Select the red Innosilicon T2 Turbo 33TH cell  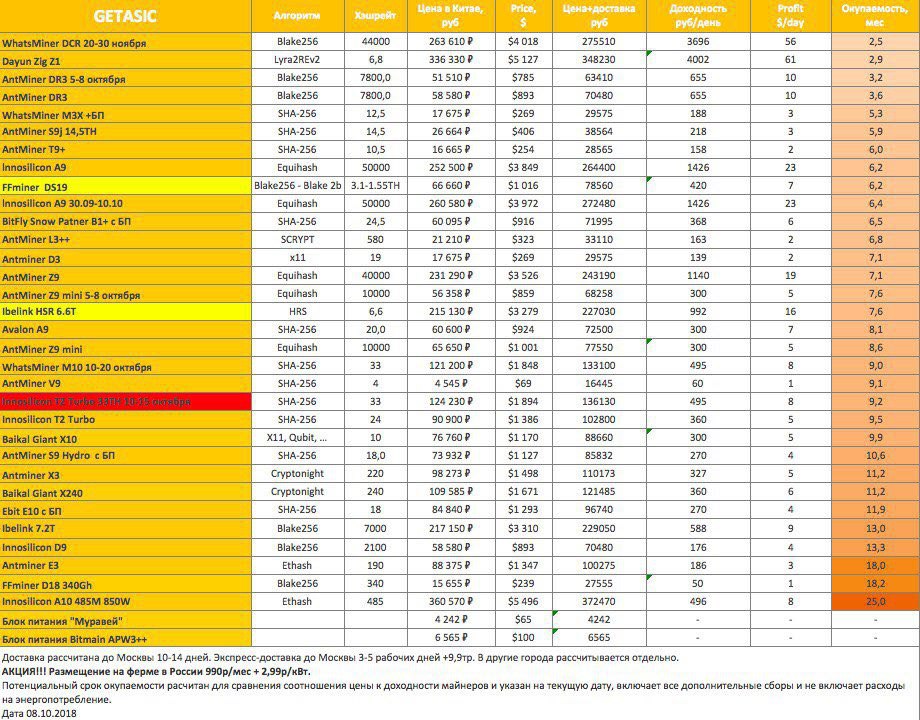click(x=126, y=402)
